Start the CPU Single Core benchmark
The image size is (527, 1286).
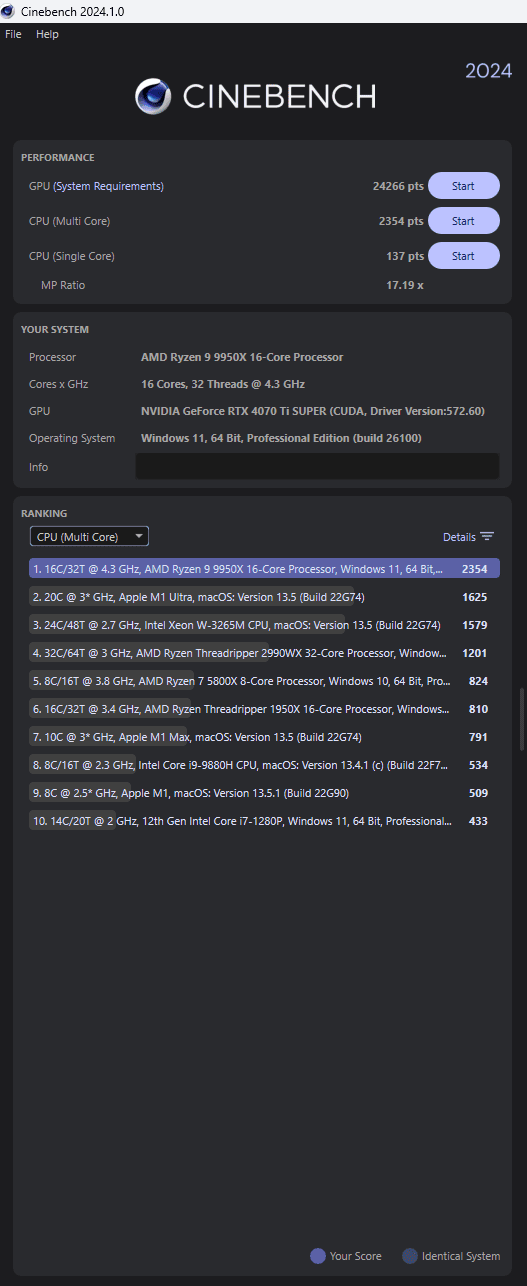click(464, 256)
